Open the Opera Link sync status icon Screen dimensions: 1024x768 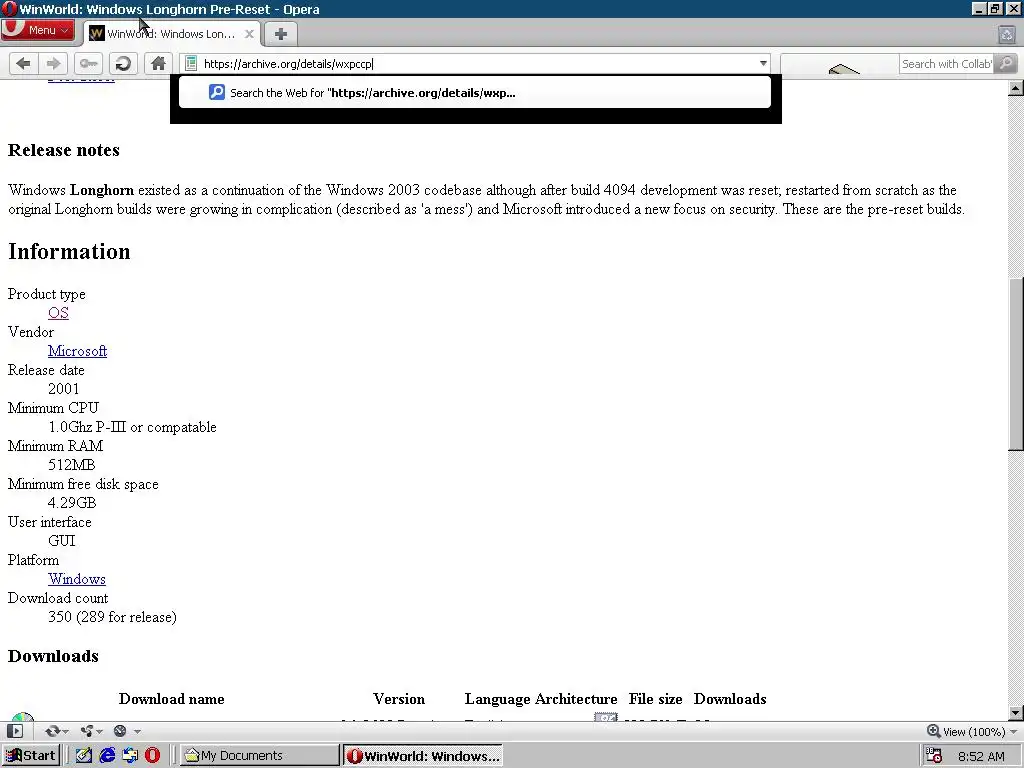click(52, 731)
